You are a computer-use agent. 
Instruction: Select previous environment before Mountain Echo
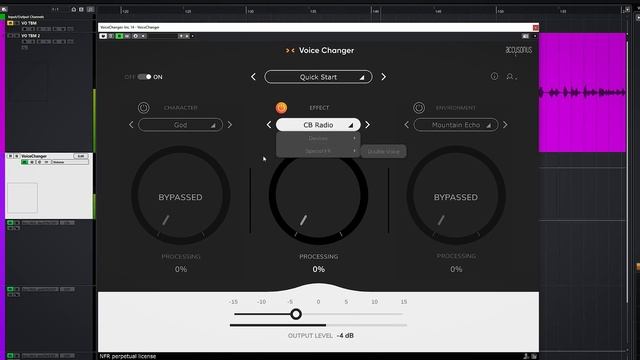coord(407,125)
